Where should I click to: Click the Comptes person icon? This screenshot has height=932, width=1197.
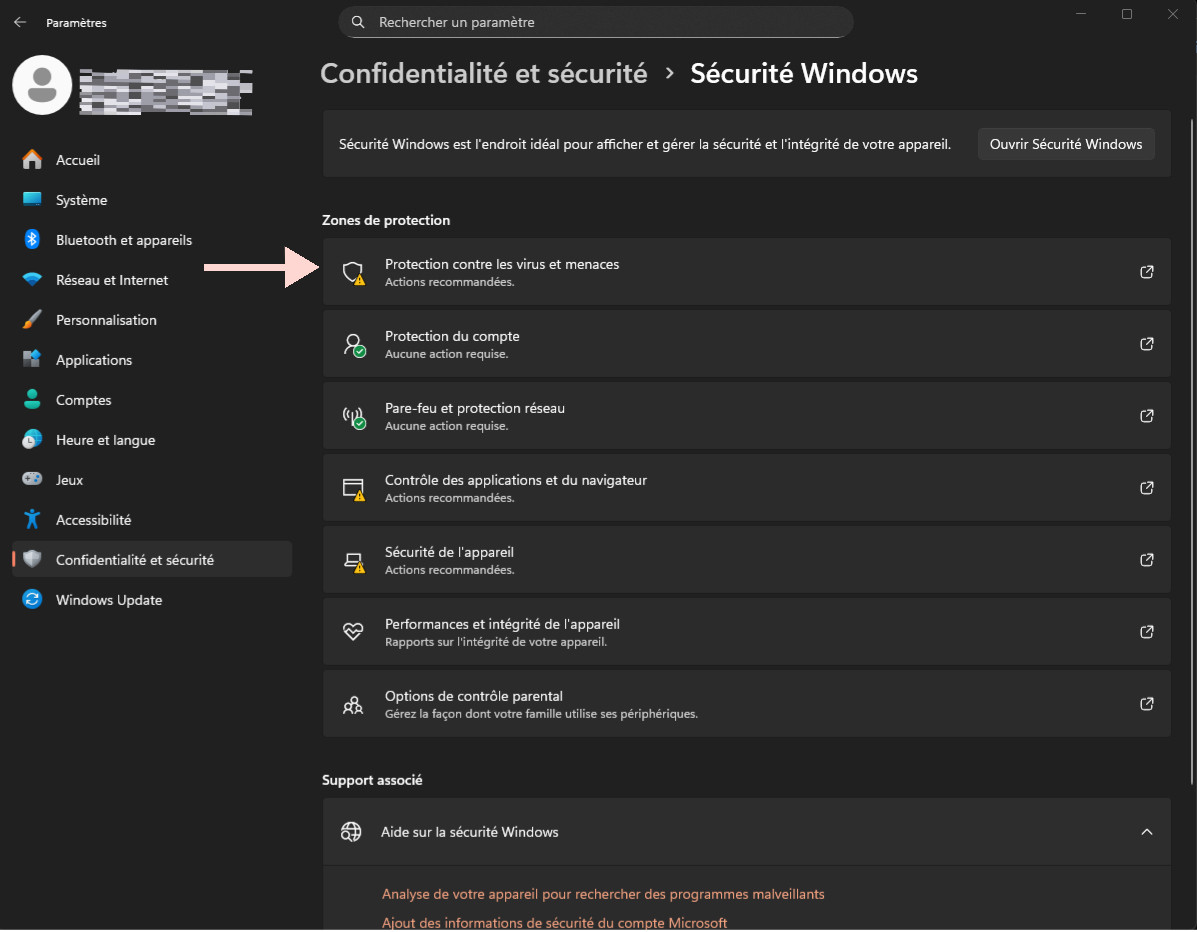32,398
